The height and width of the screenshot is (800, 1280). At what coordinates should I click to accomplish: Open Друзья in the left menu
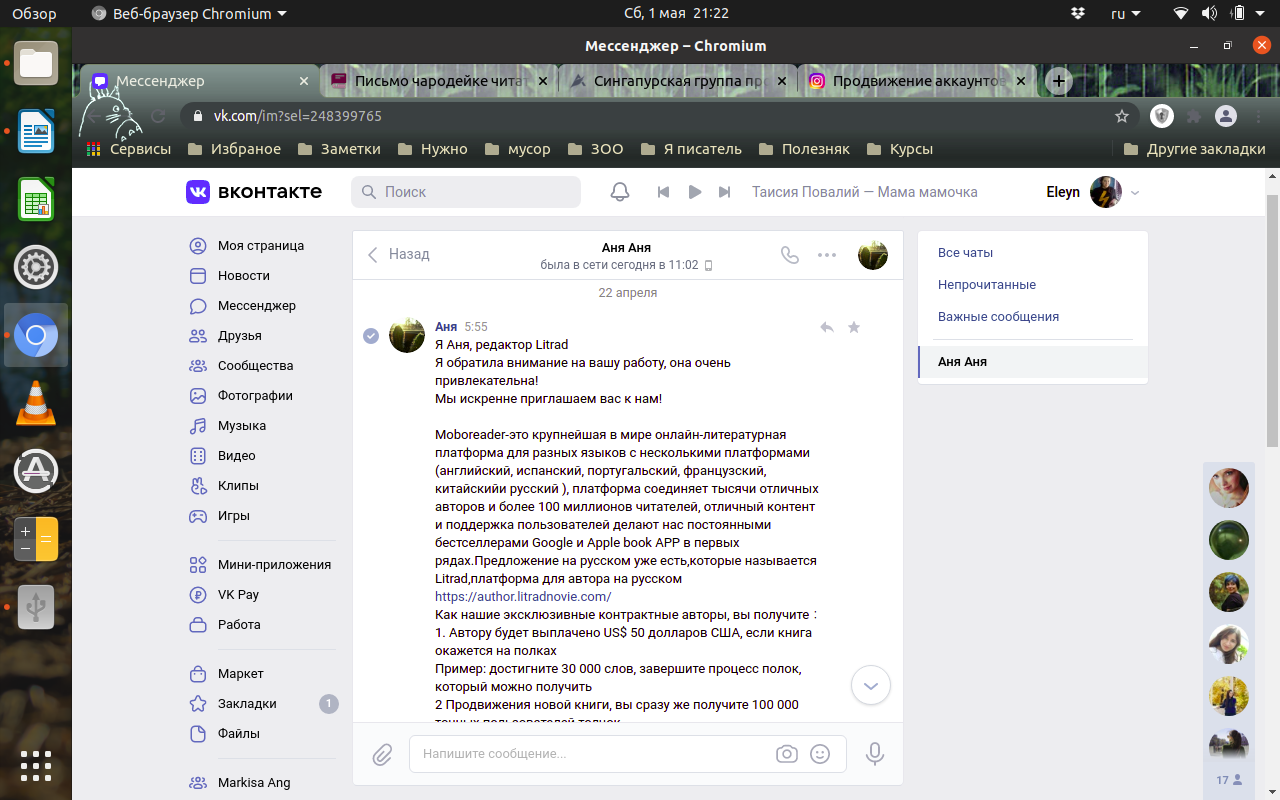240,336
